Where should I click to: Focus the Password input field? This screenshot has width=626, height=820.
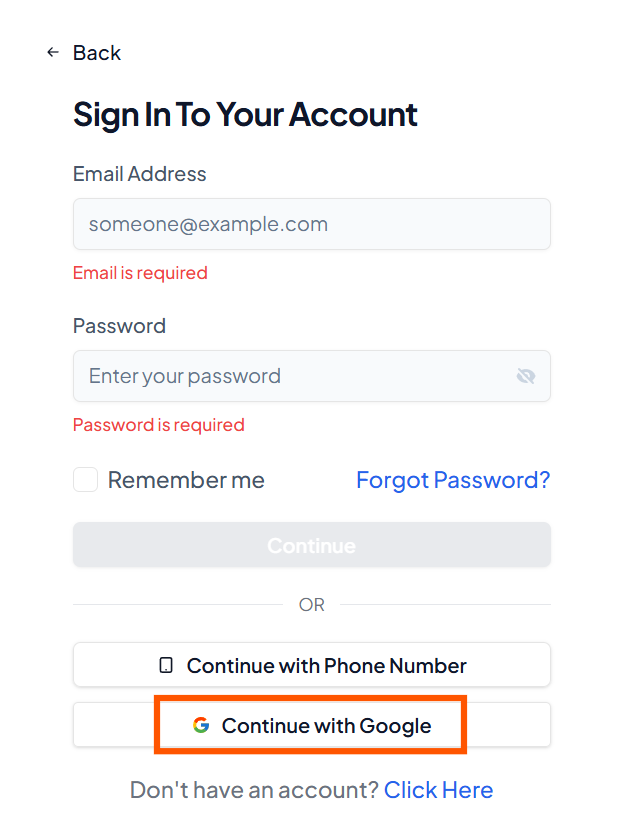(290, 376)
